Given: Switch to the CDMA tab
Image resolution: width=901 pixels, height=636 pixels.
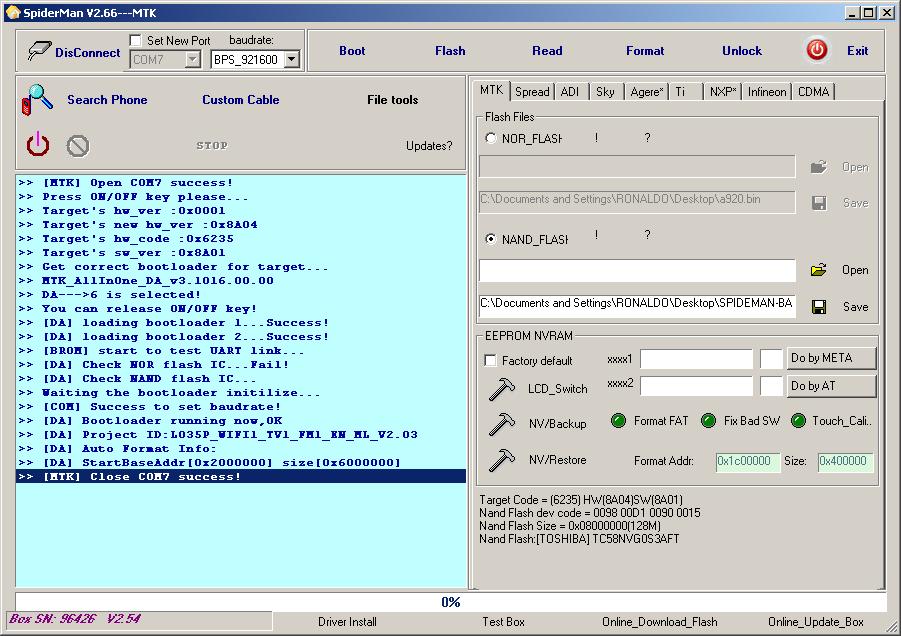Looking at the screenshot, I should click(813, 92).
